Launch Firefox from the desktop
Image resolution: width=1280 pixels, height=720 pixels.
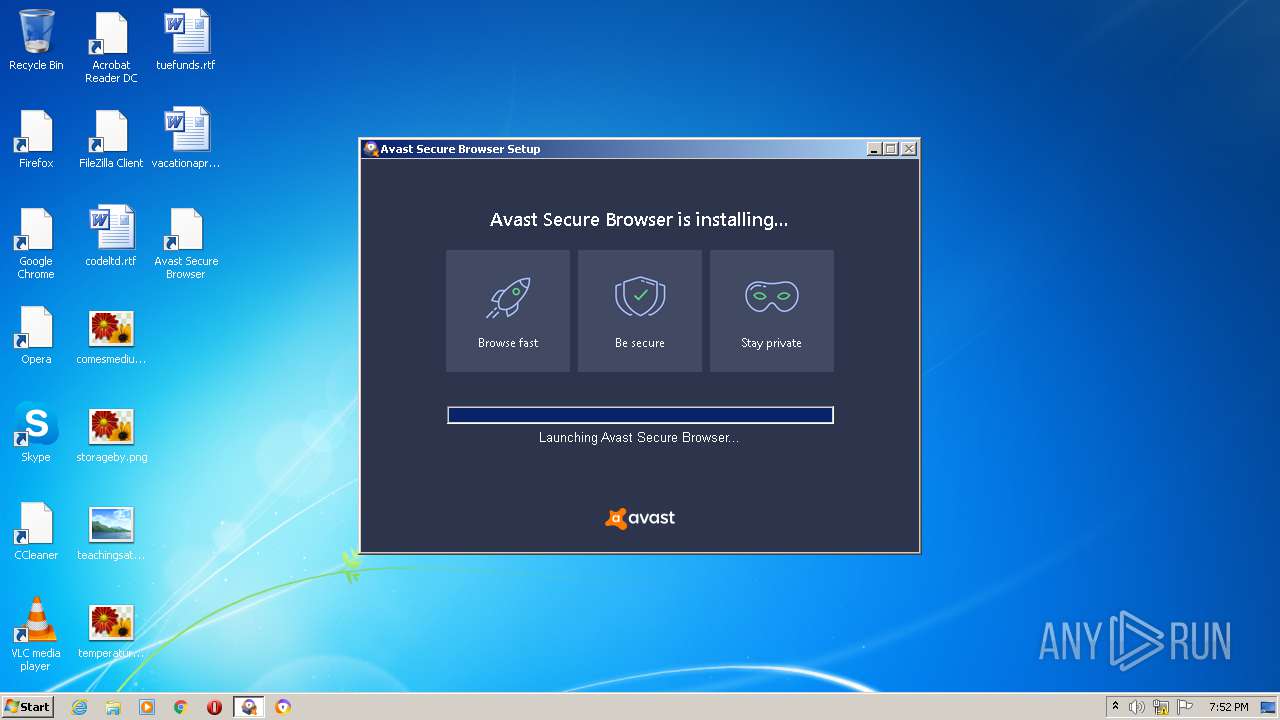coord(36,138)
